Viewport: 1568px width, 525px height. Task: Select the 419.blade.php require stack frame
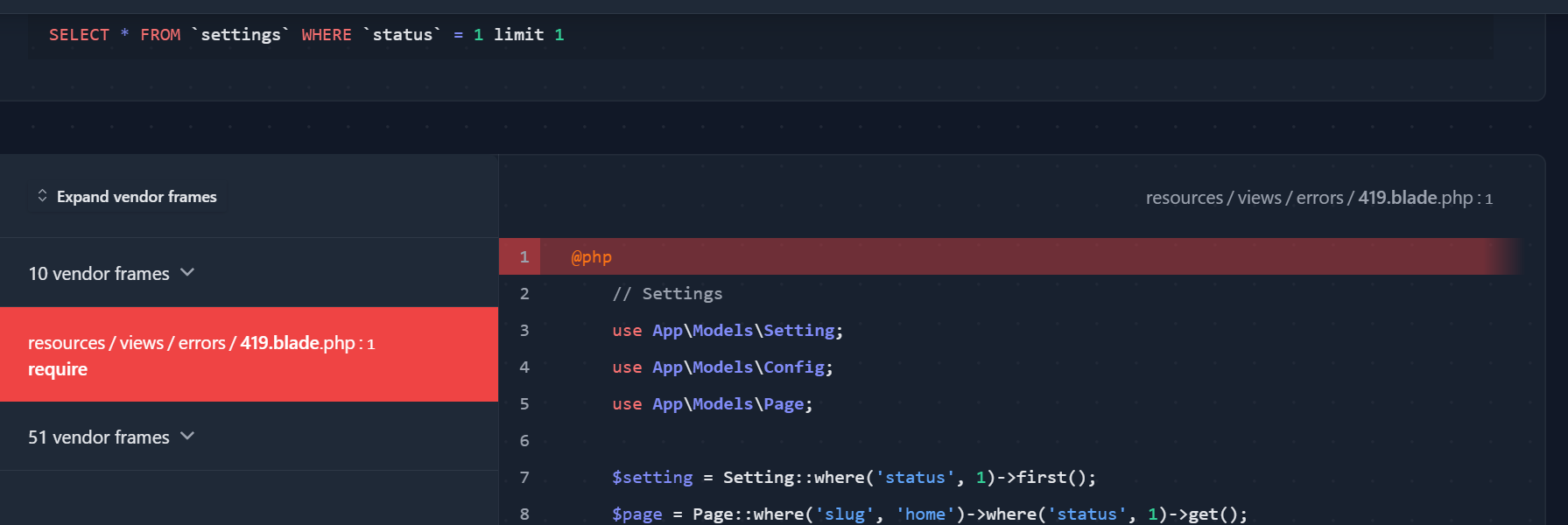coord(249,354)
